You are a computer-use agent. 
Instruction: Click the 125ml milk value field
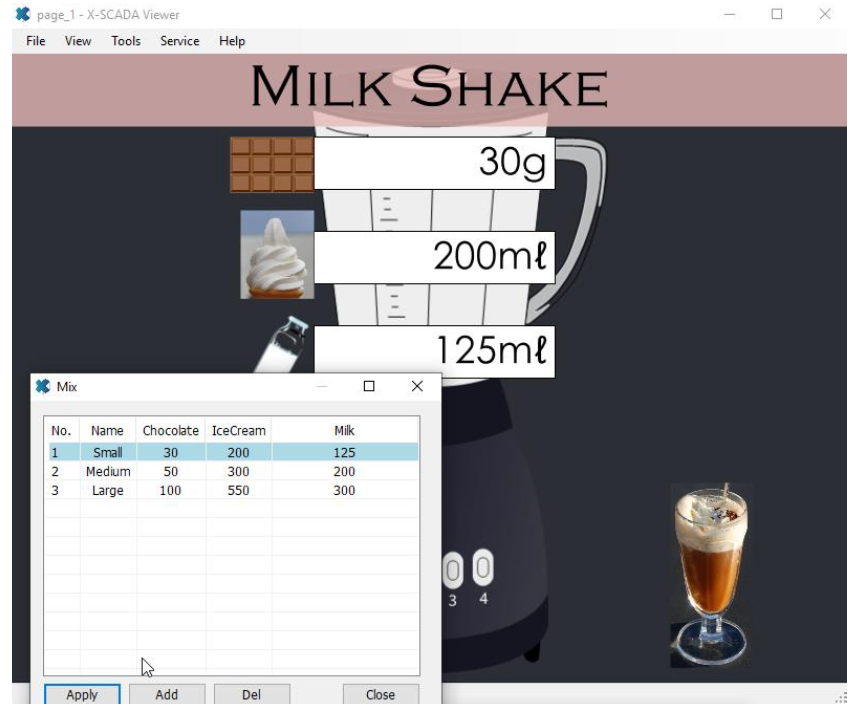coord(434,351)
